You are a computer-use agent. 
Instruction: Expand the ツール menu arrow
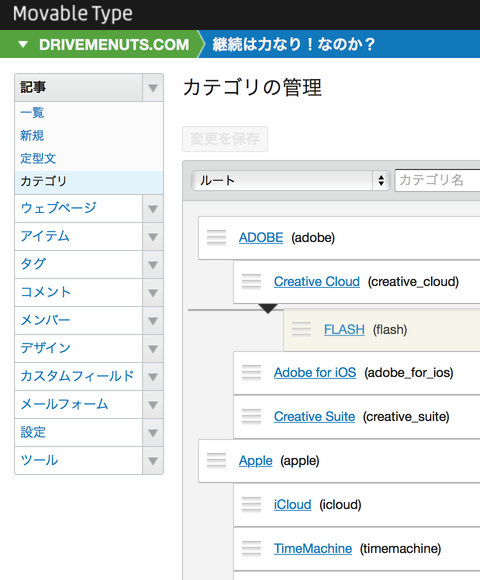tap(153, 461)
